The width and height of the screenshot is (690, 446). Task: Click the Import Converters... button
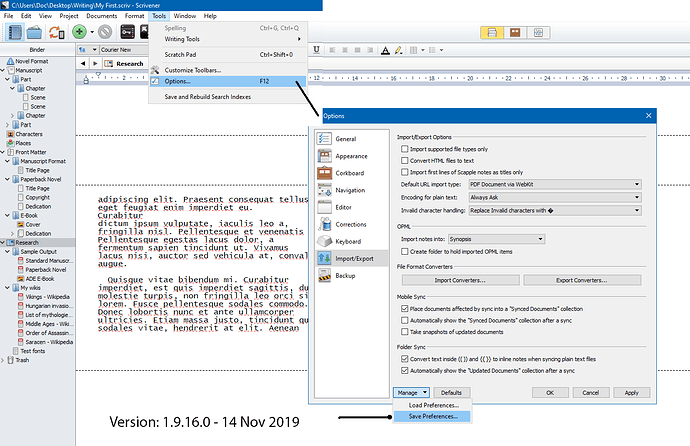coord(460,280)
